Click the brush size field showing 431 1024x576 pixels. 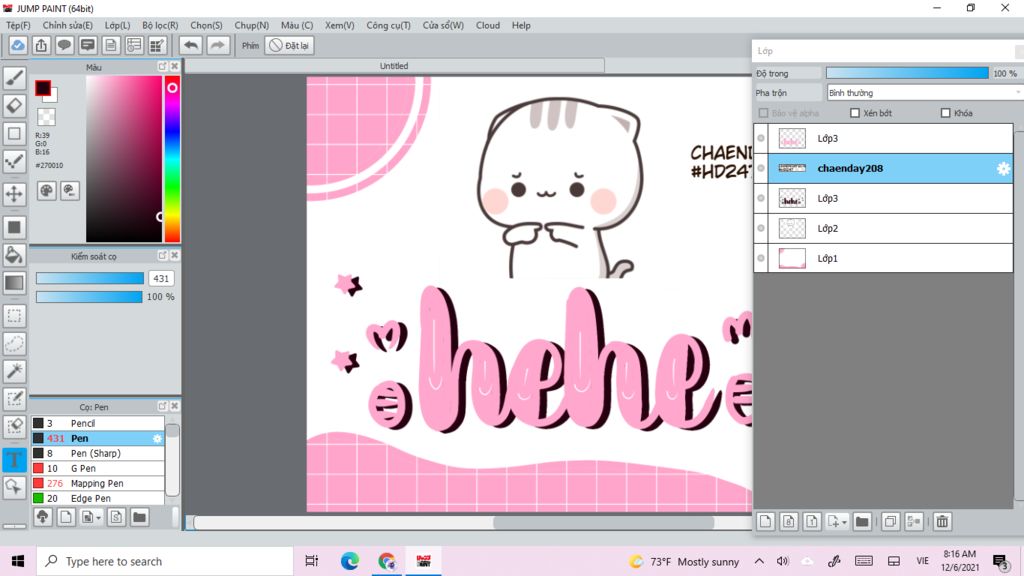coord(161,278)
